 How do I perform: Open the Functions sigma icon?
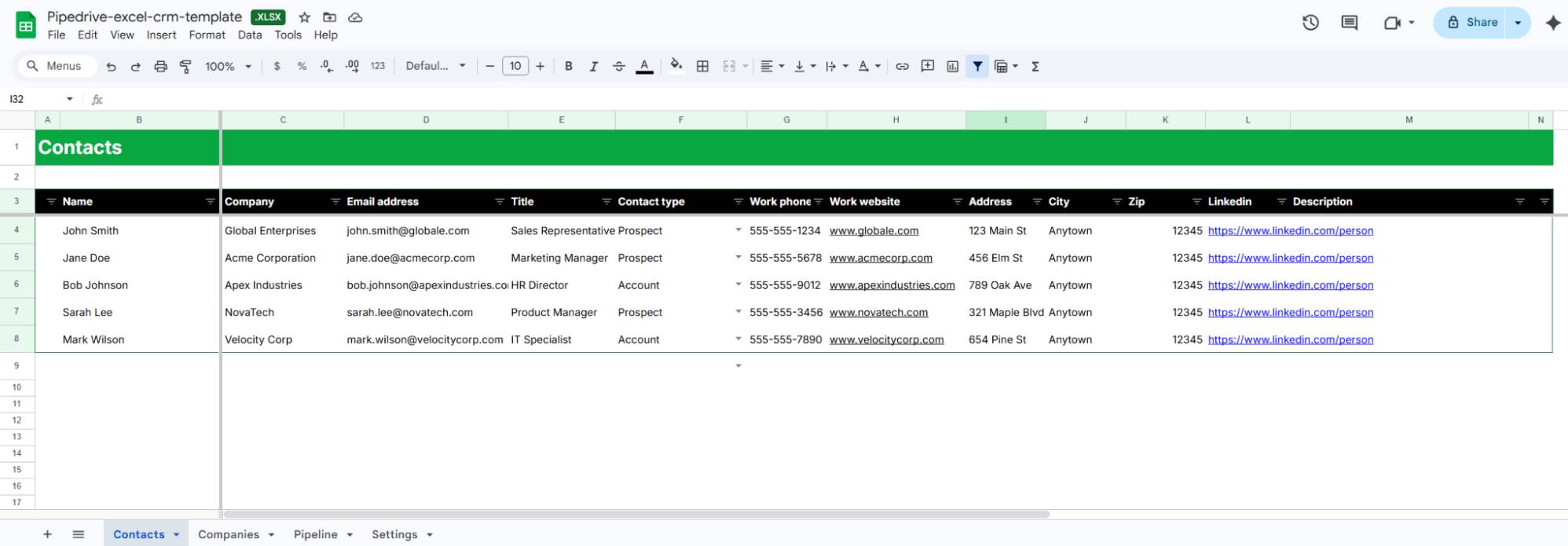(x=1035, y=67)
